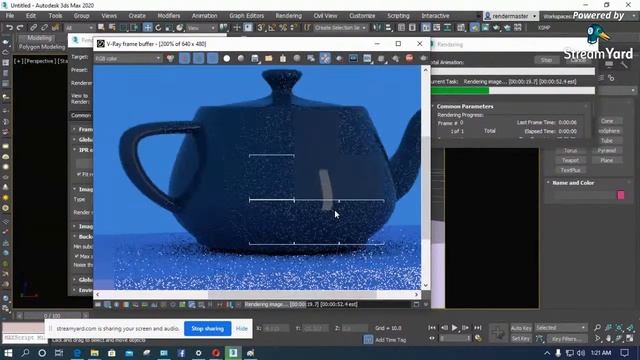Image resolution: width=640 pixels, height=360 pixels.
Task: Click the Pan View hand icon
Action: (609, 338)
